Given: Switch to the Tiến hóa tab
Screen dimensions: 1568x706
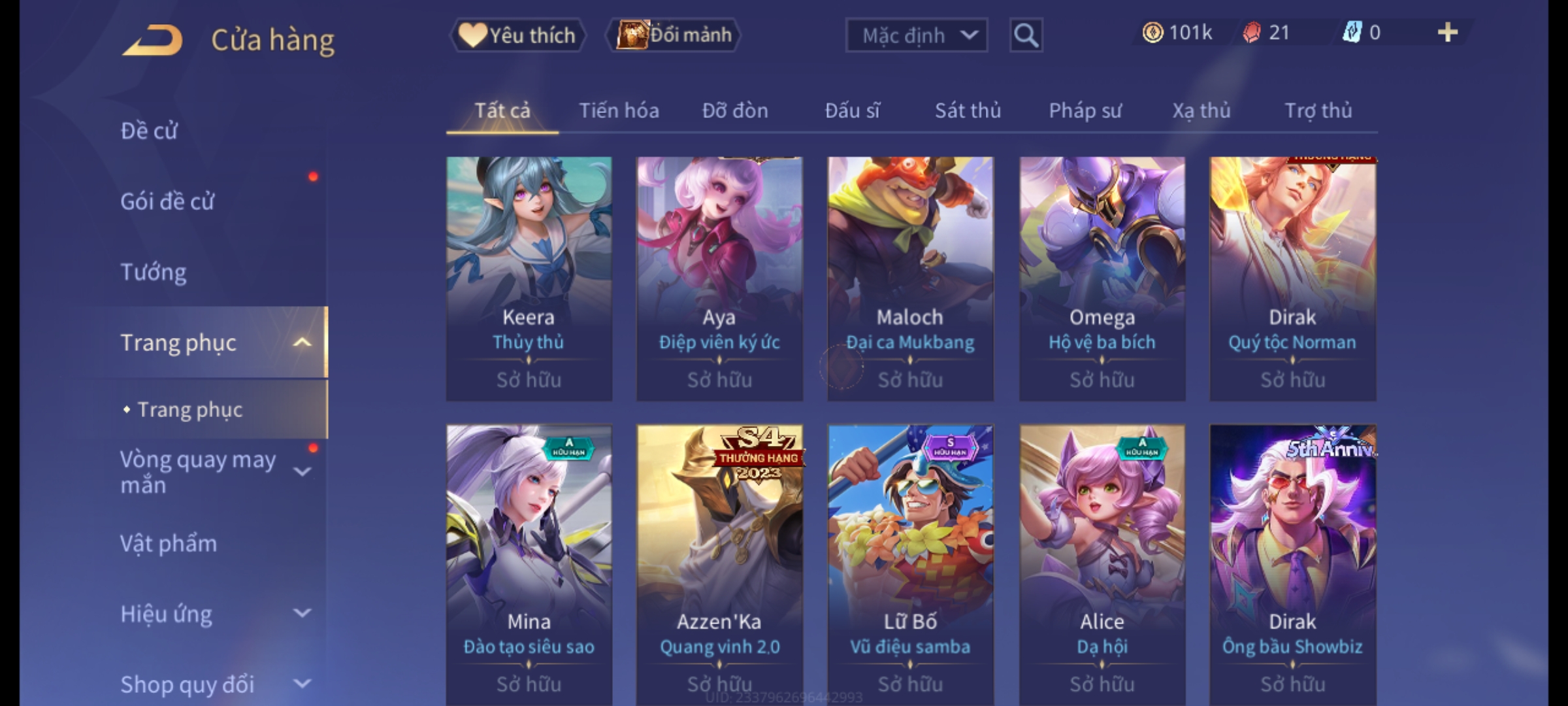Looking at the screenshot, I should [x=619, y=110].
